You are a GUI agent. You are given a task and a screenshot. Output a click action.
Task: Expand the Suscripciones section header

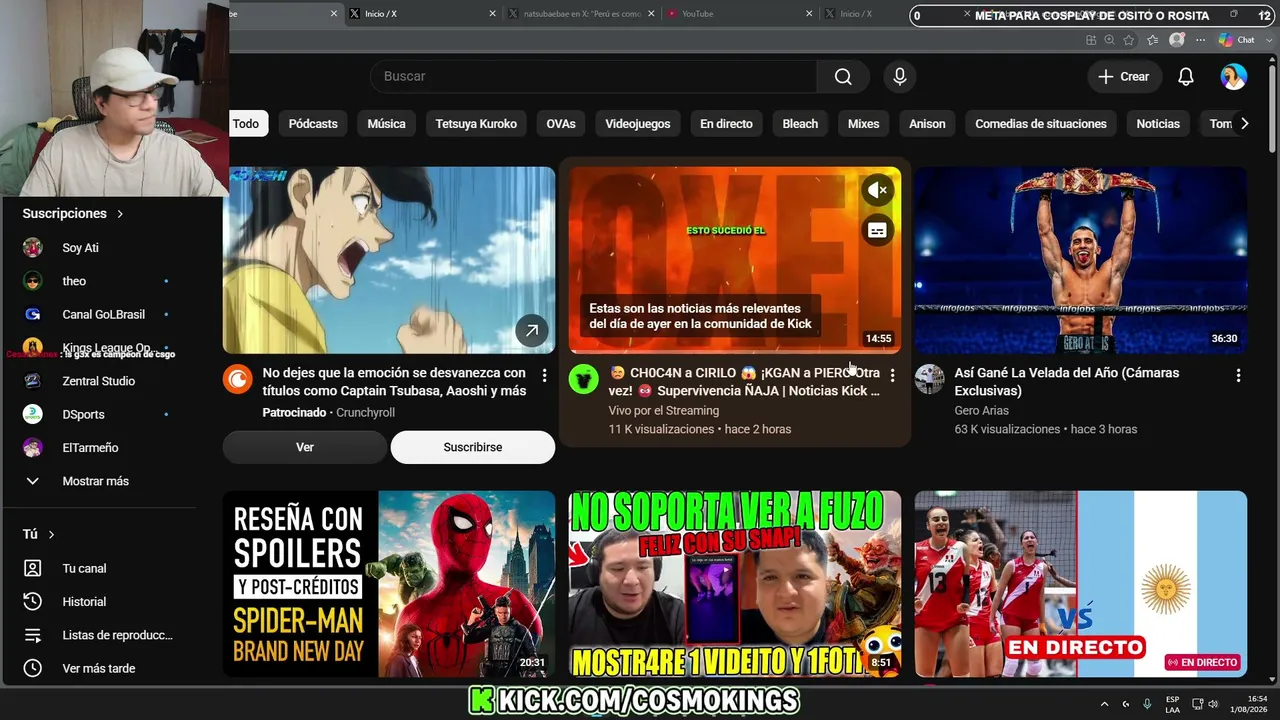(x=73, y=214)
